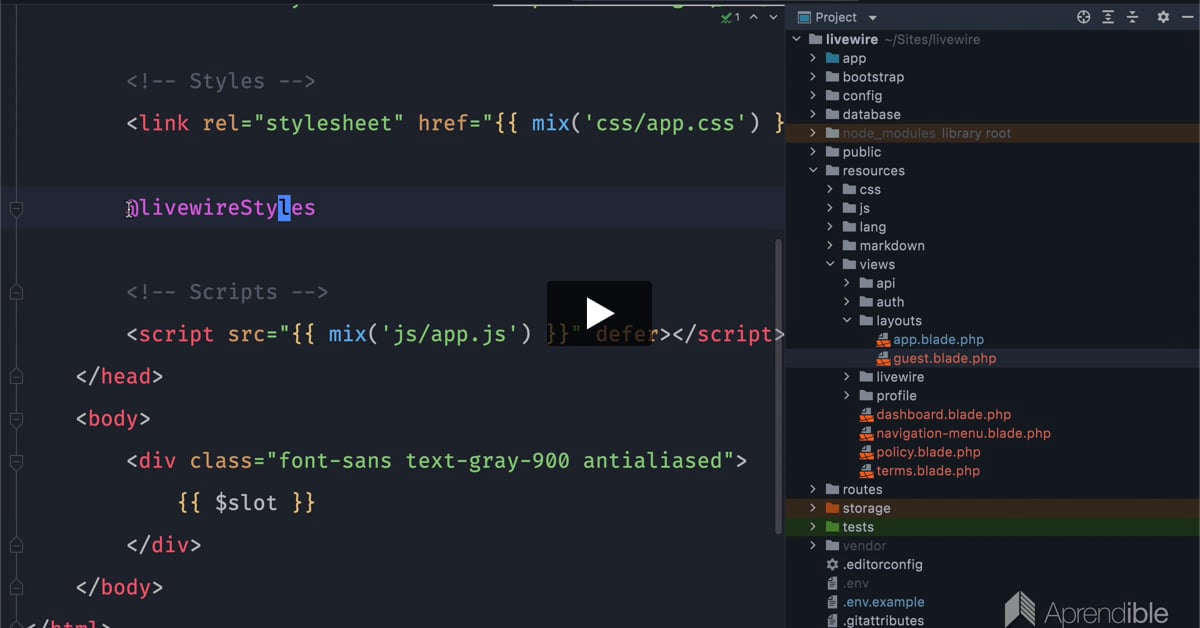Expand the livewire views subfolder
Image resolution: width=1200 pixels, height=628 pixels.
846,377
